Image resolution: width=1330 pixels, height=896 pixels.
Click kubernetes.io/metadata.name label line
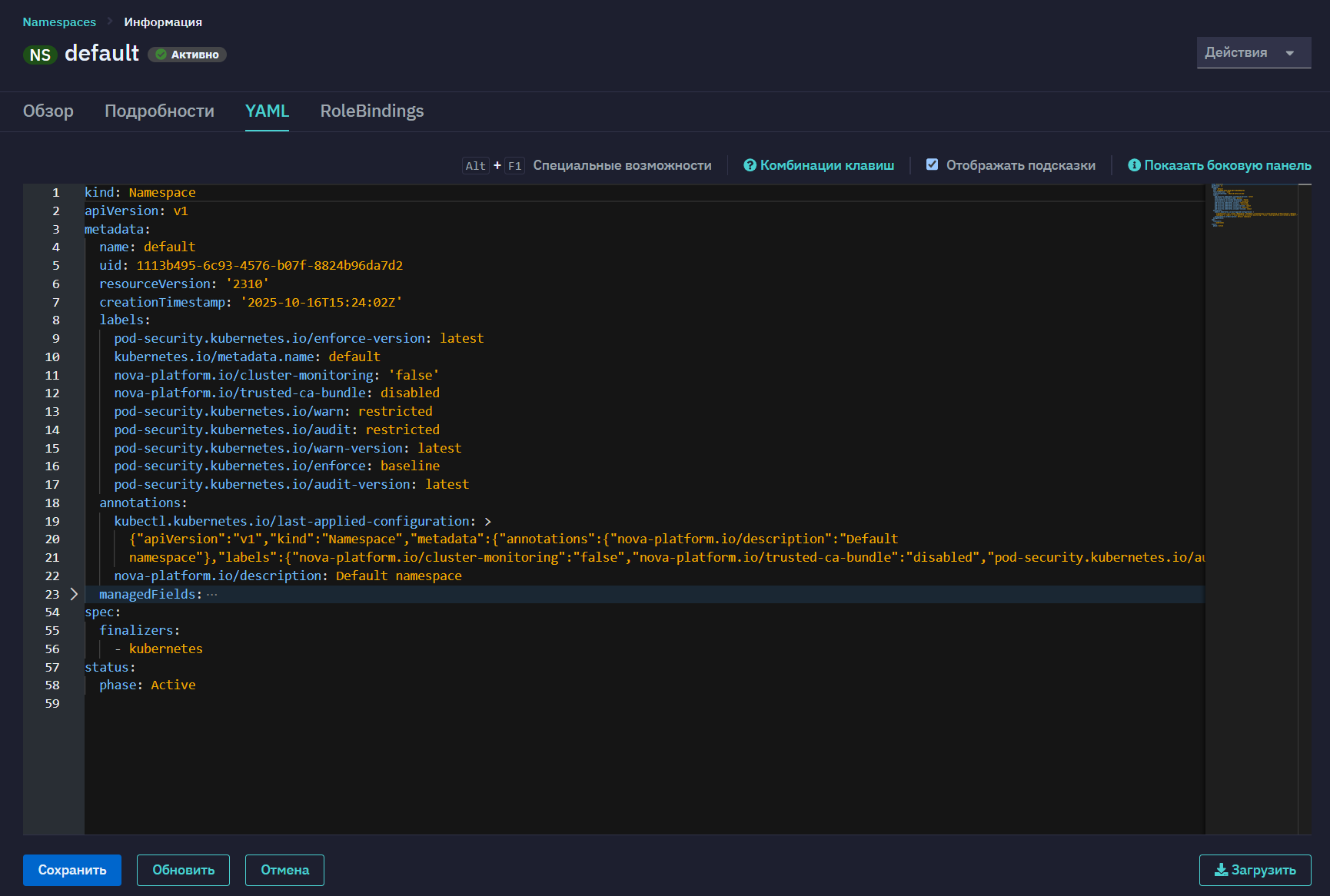point(248,357)
